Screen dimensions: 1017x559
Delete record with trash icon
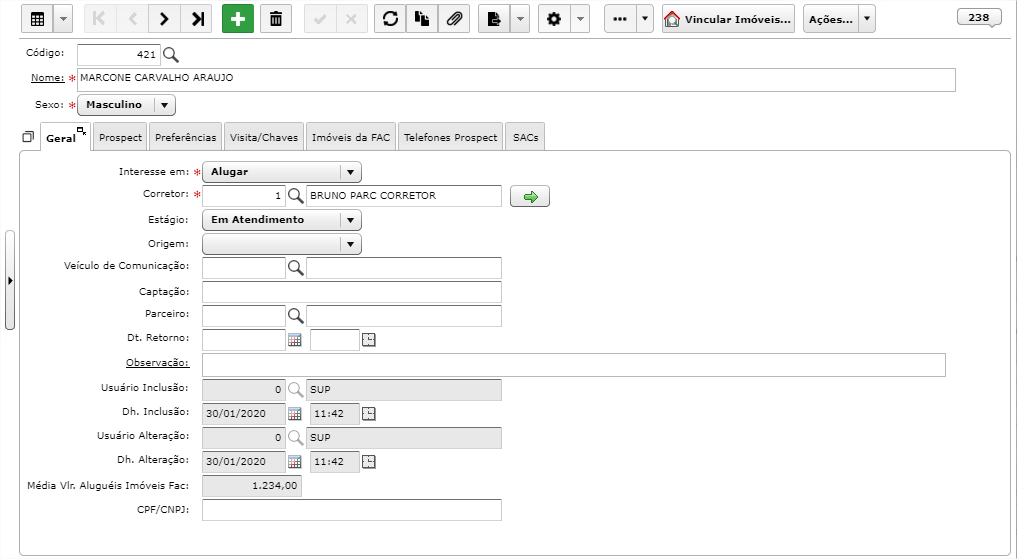click(276, 19)
